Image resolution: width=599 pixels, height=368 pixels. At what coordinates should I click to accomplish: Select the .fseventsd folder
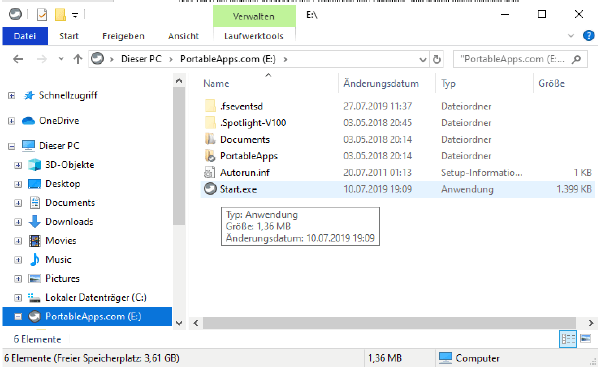[x=241, y=106]
